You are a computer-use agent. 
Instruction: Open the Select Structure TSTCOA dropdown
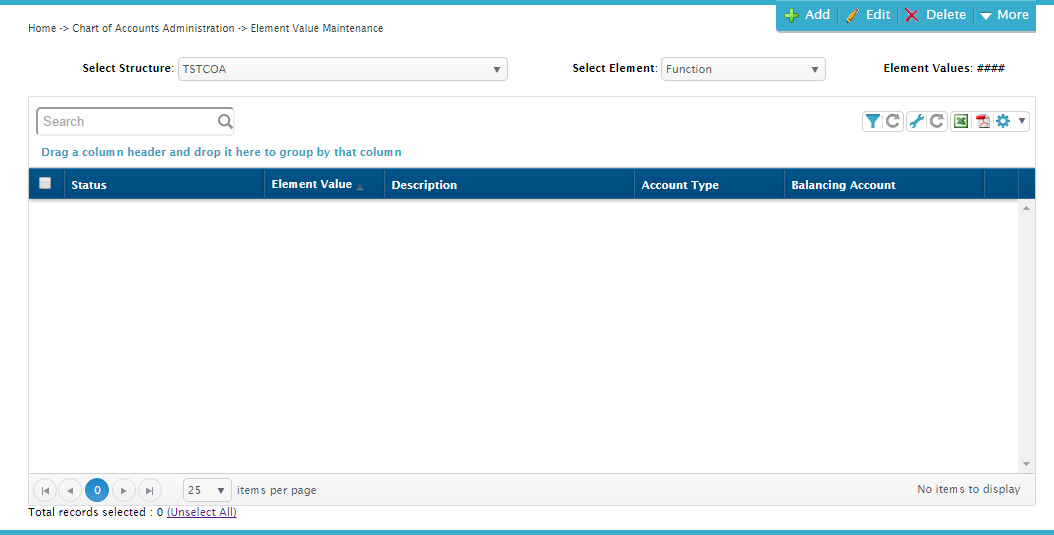(343, 69)
